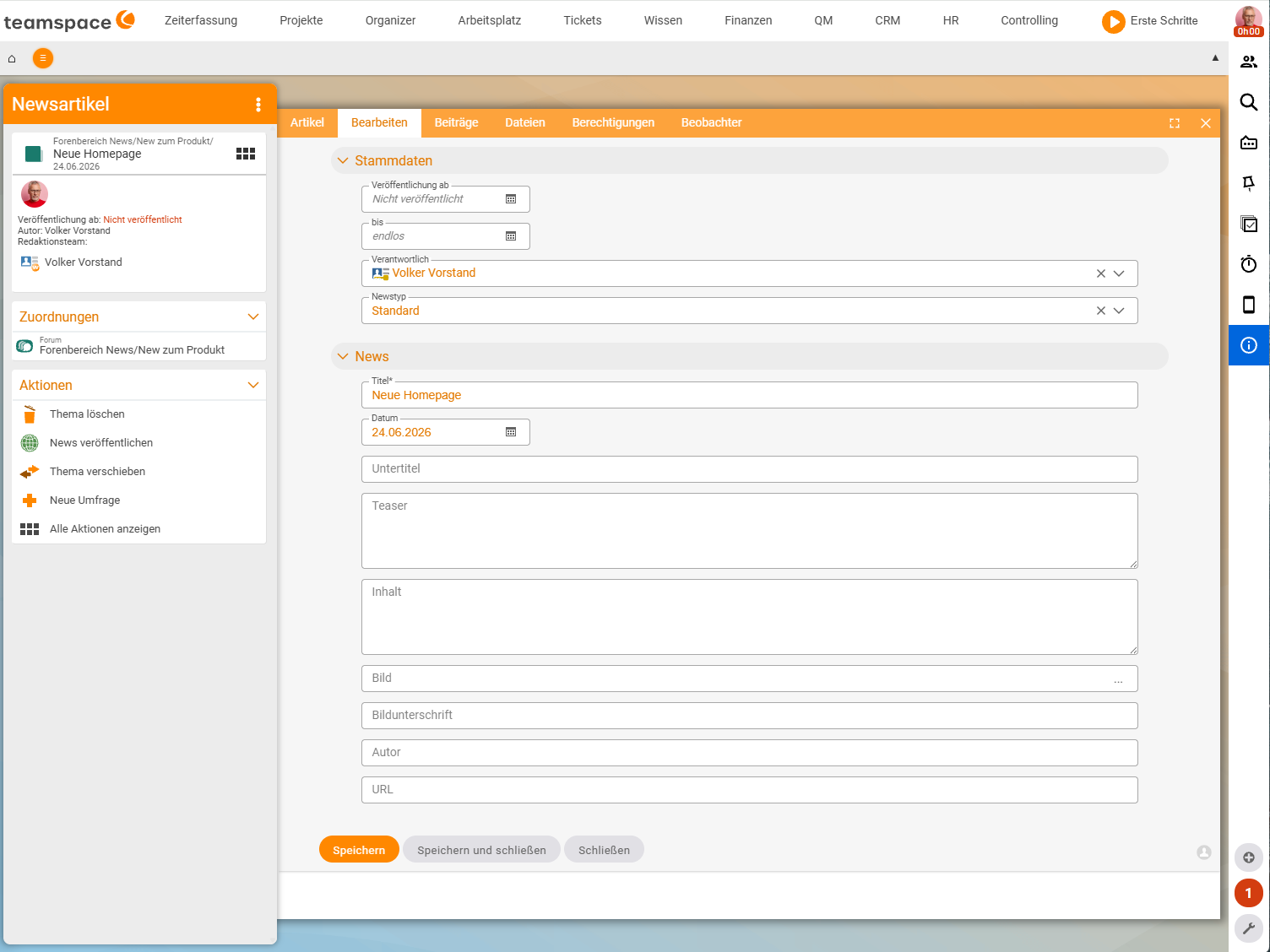Open the folder icon in right sidebar
Viewport: 1270px width, 952px height.
coord(1249,143)
